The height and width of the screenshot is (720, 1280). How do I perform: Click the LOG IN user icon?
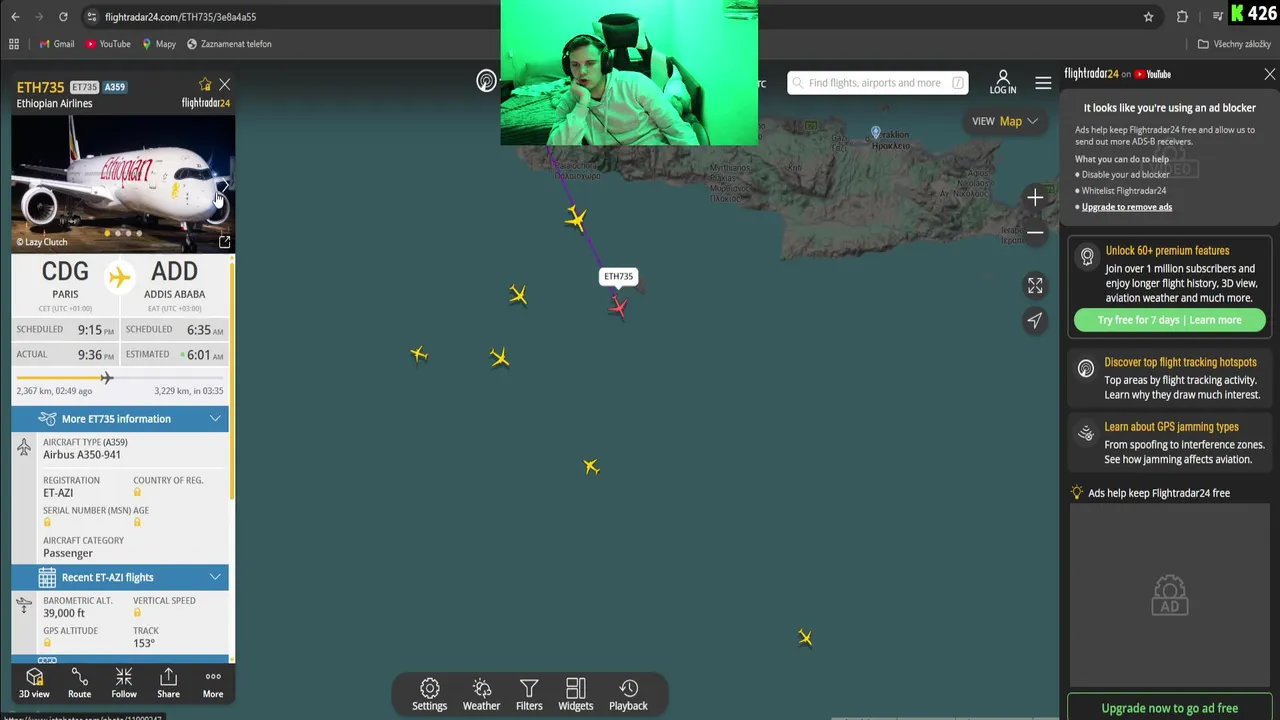(x=1003, y=82)
